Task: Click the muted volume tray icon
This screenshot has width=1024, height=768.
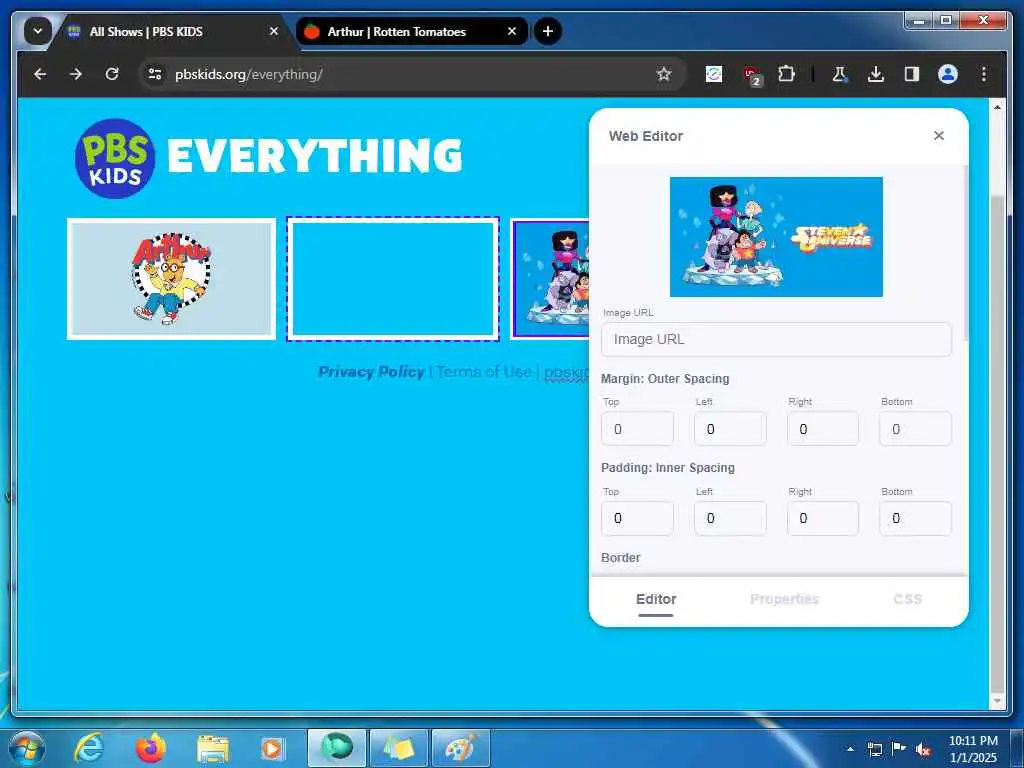Action: tap(923, 750)
